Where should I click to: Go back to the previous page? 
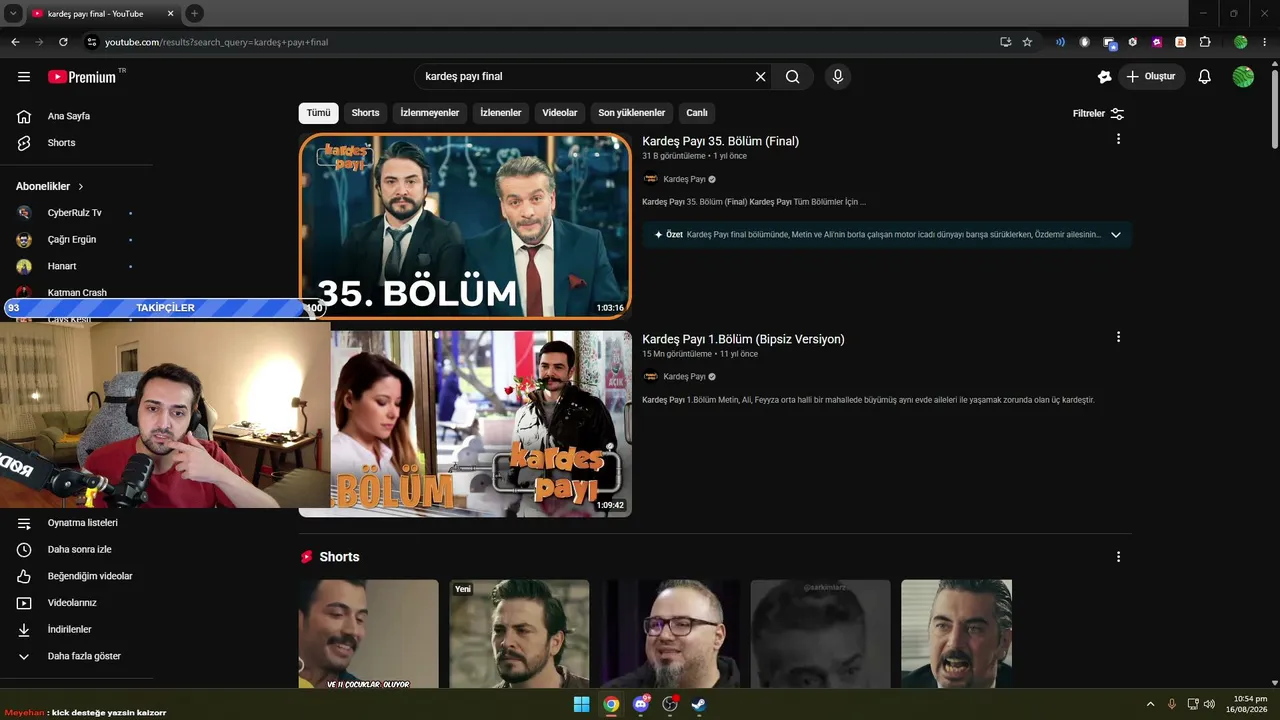point(15,42)
